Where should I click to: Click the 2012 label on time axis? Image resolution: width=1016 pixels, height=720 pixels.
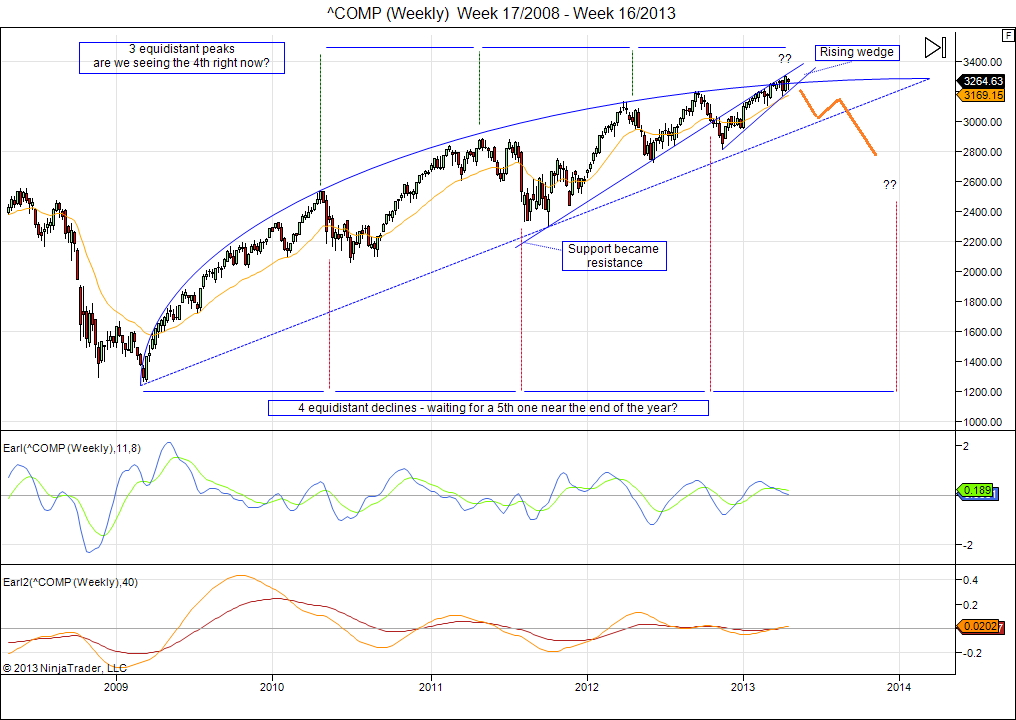(x=587, y=686)
